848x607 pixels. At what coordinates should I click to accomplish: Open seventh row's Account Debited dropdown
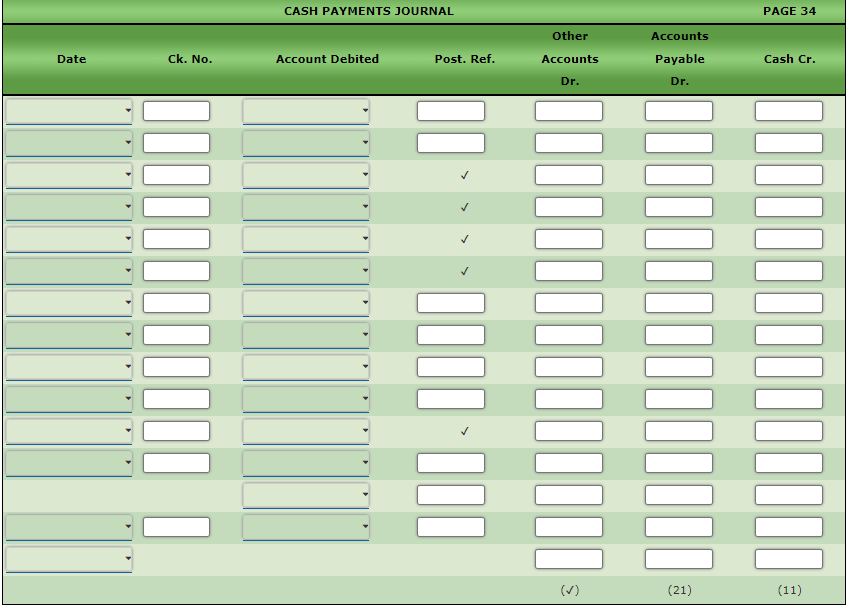[306, 303]
